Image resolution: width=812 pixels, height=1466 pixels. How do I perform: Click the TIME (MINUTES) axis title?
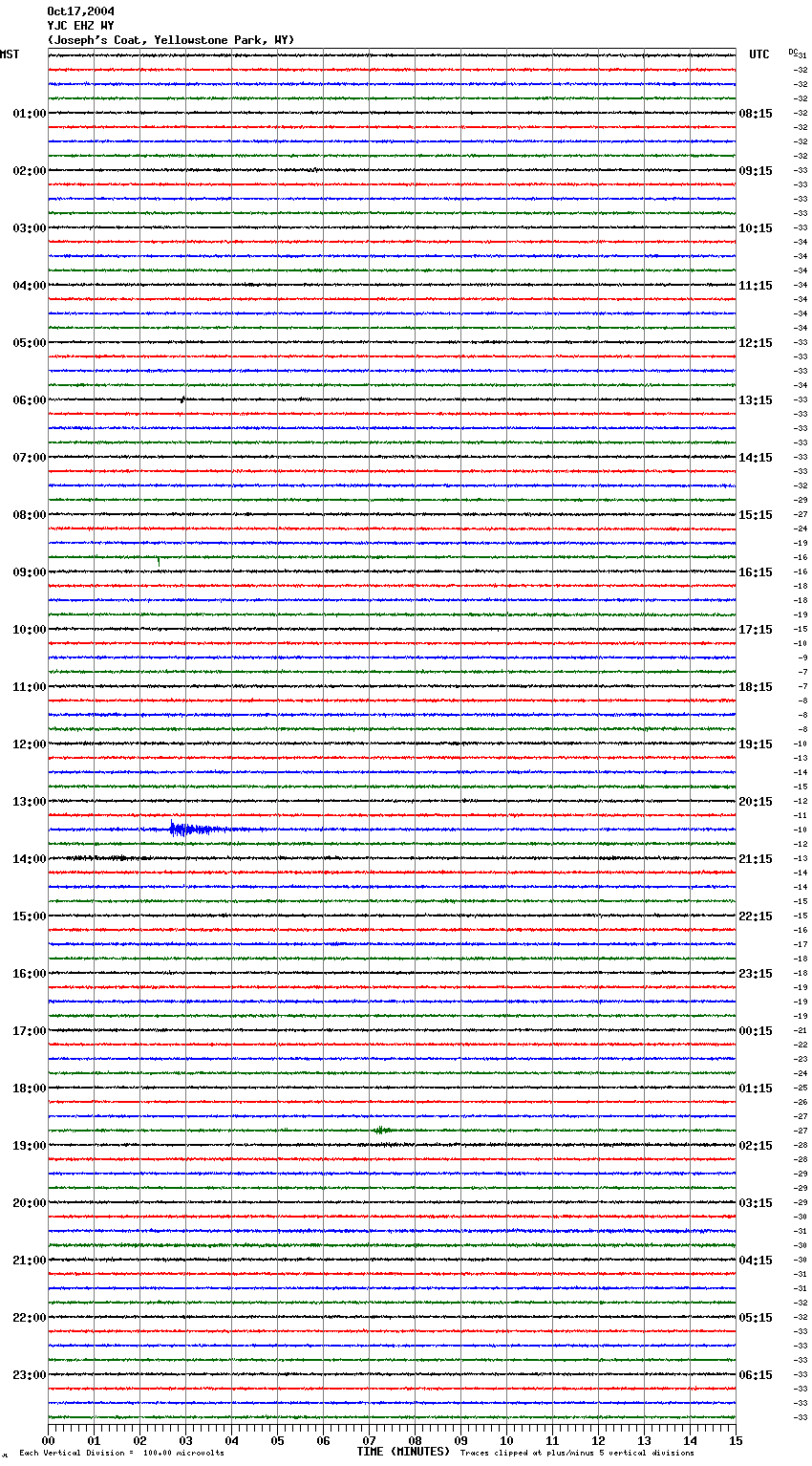tap(403, 1452)
